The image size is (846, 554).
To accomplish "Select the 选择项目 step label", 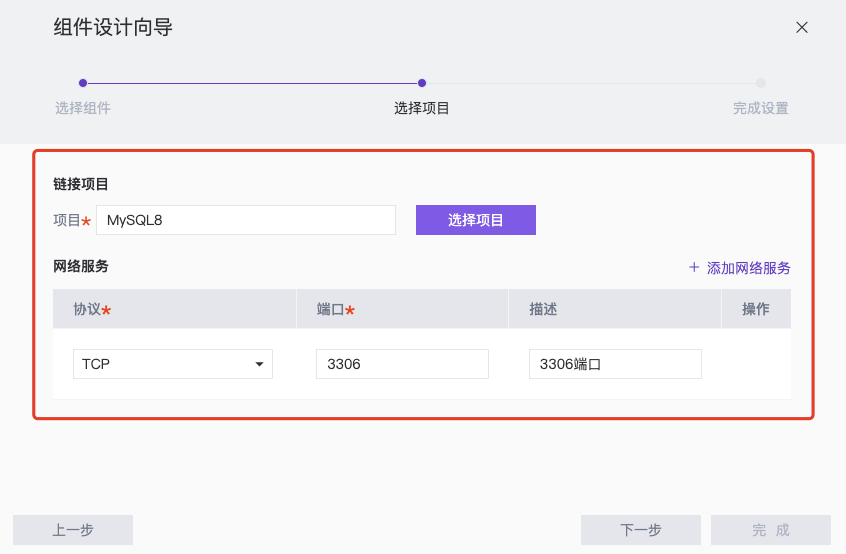I will coord(422,108).
